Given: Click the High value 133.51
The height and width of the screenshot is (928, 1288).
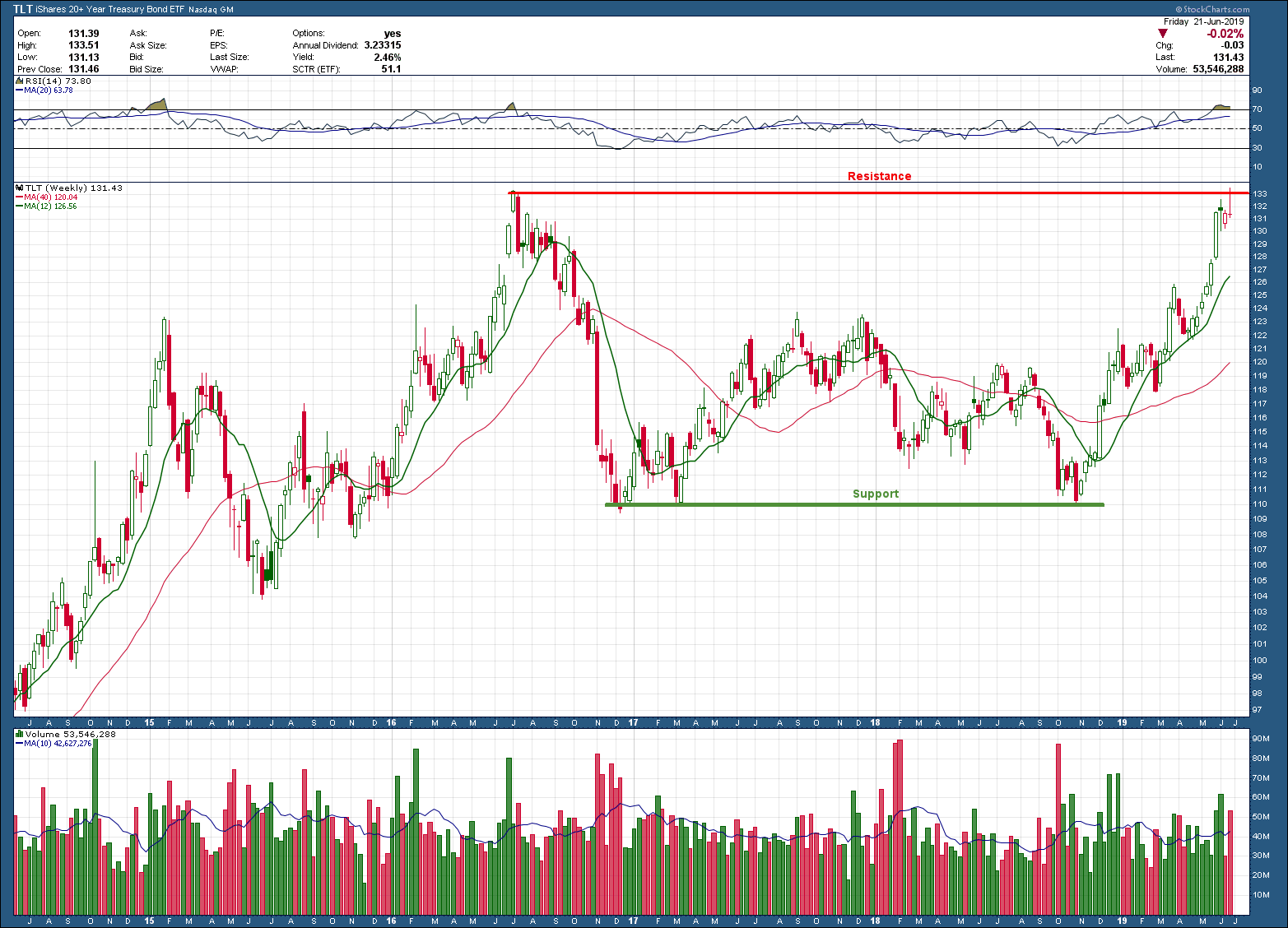Looking at the screenshot, I should (x=84, y=45).
